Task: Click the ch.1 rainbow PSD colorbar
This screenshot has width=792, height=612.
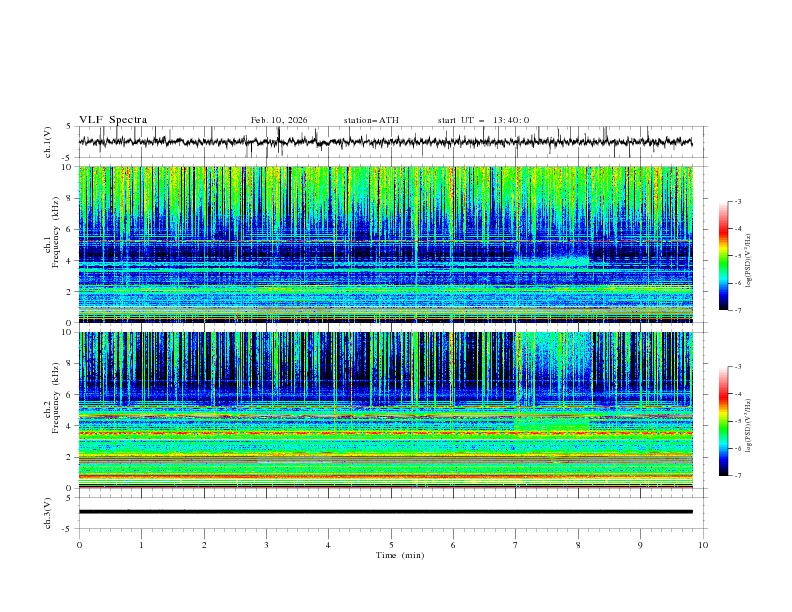Action: [x=723, y=255]
